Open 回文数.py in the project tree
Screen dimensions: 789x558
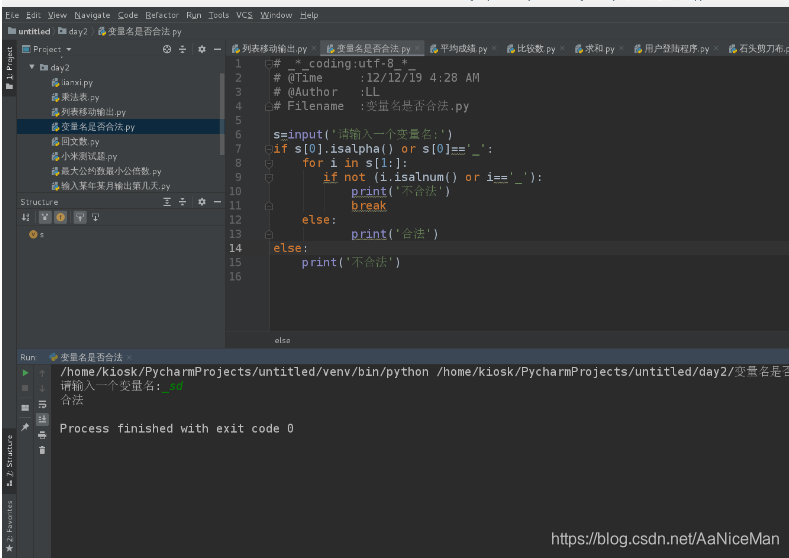pos(75,141)
